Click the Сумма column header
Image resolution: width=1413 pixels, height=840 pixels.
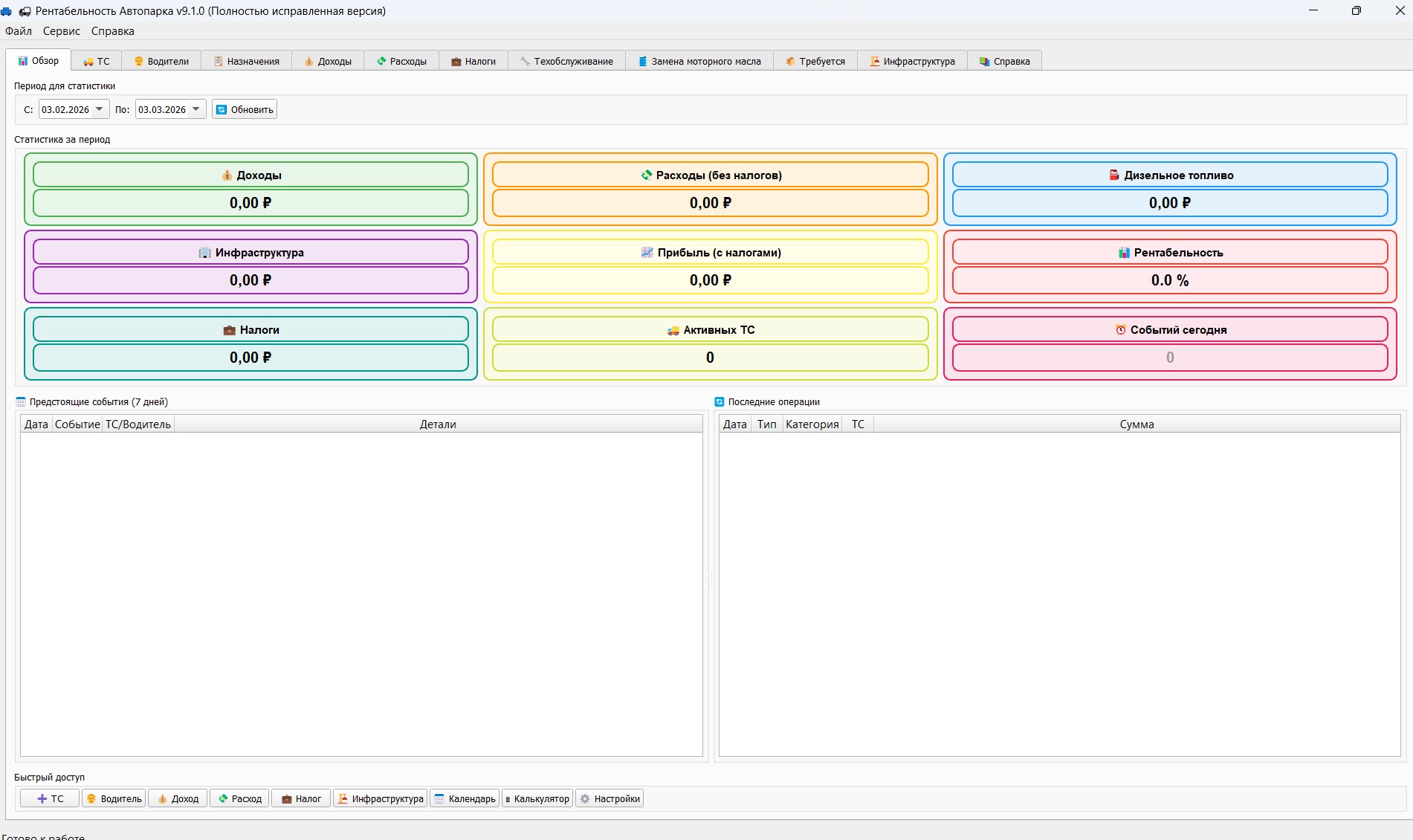(1137, 424)
